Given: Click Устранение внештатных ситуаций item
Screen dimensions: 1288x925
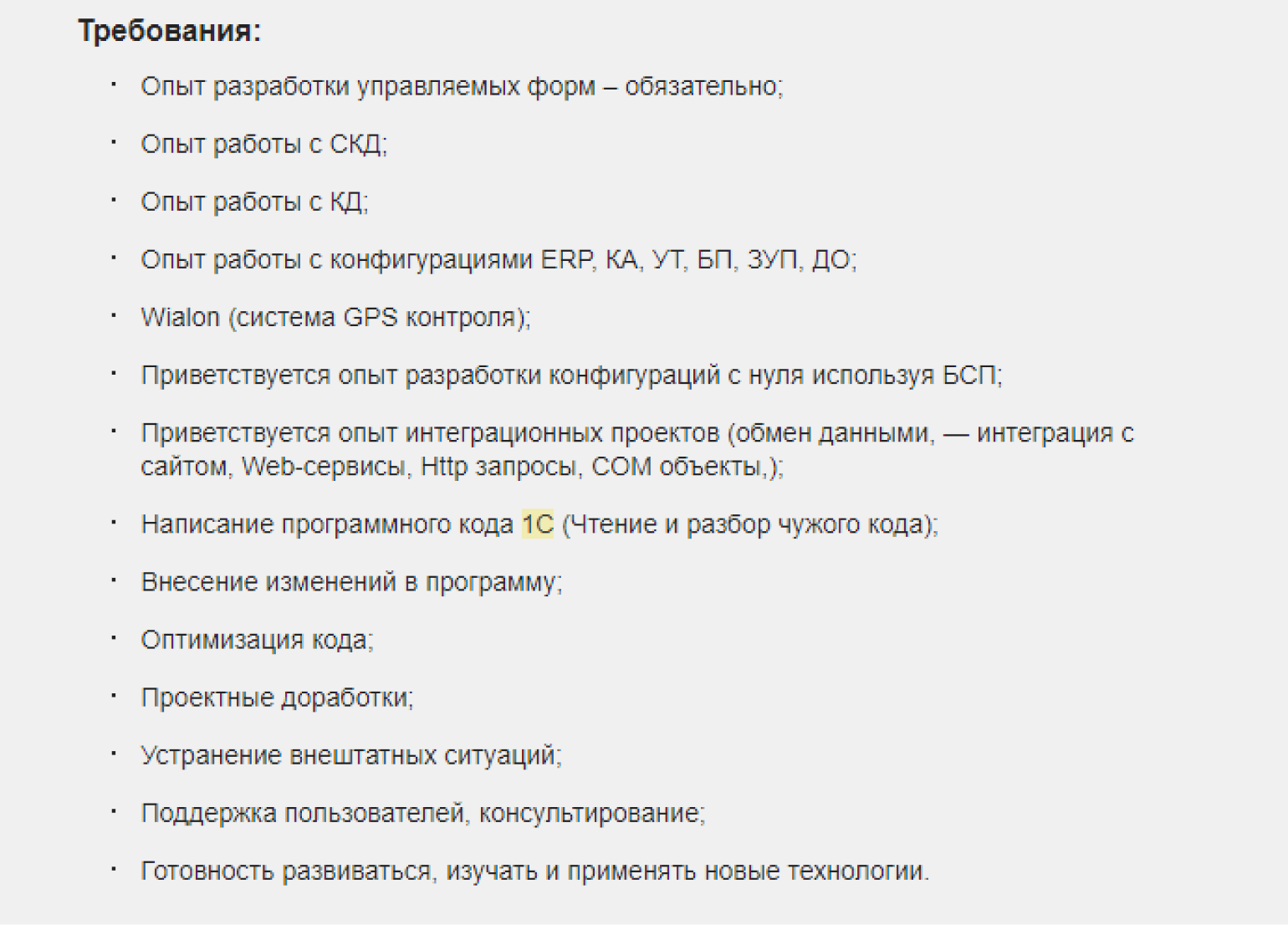Looking at the screenshot, I should (x=351, y=755).
